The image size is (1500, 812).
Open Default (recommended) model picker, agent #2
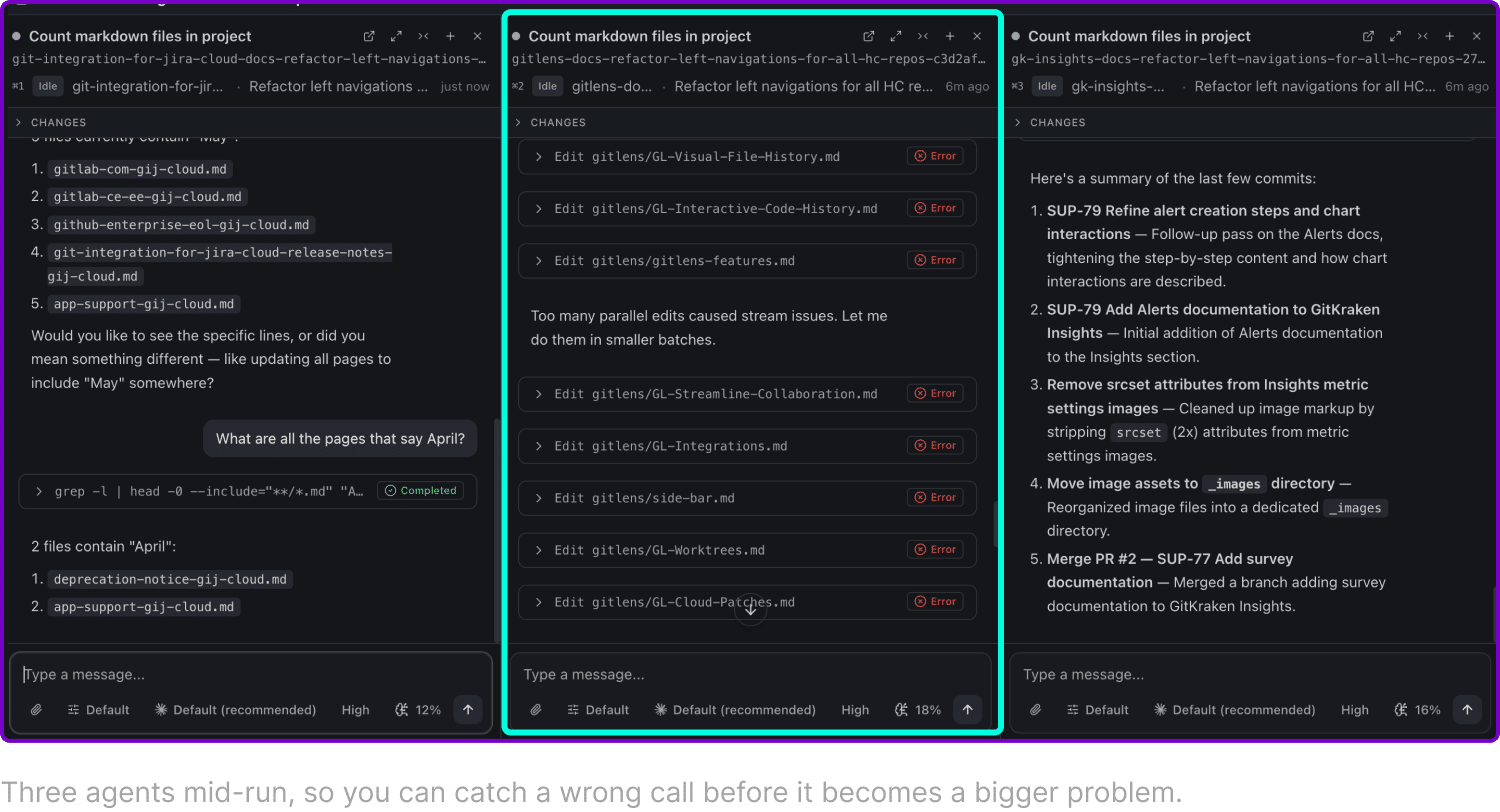click(x=735, y=710)
